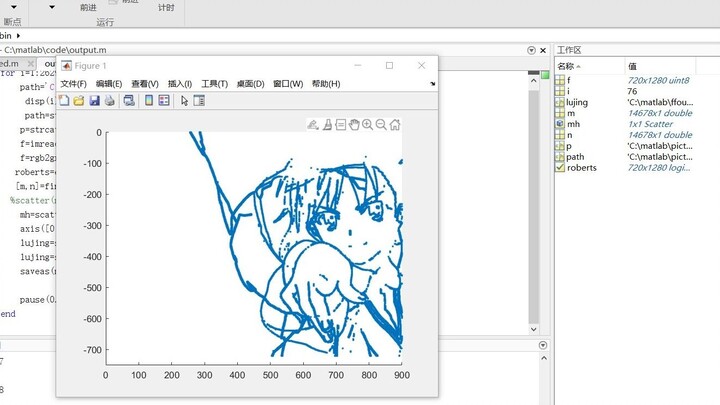Select variable p icon in workspace

pyautogui.click(x=560, y=146)
